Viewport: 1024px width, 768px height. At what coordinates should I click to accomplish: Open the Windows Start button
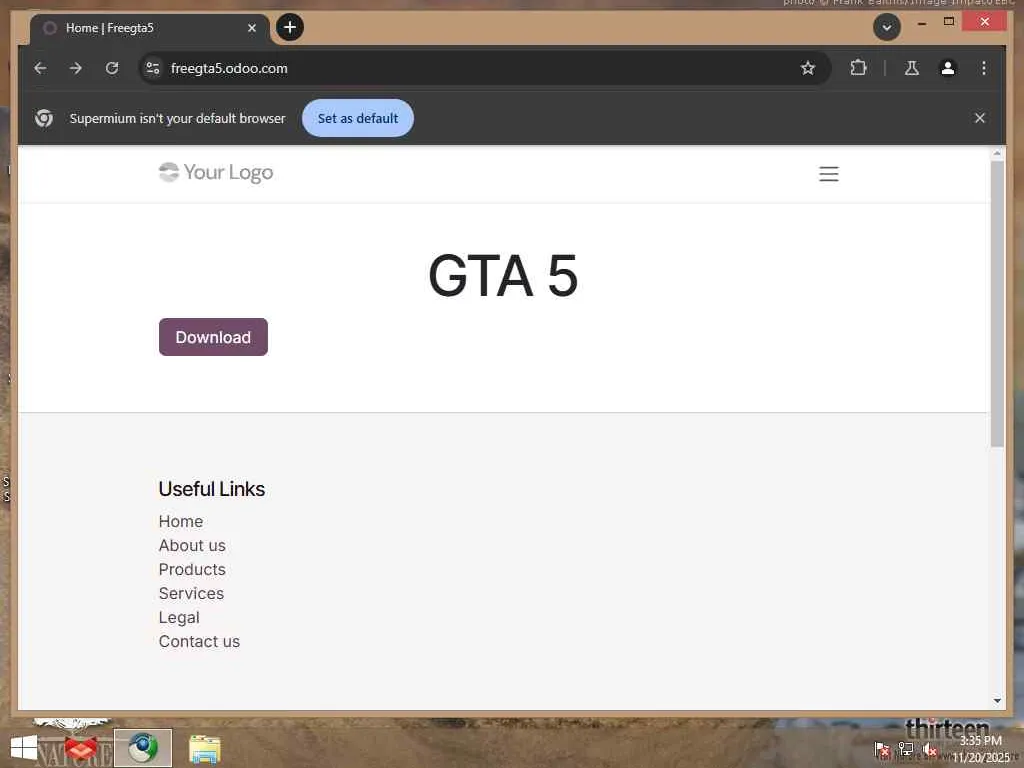coord(24,748)
